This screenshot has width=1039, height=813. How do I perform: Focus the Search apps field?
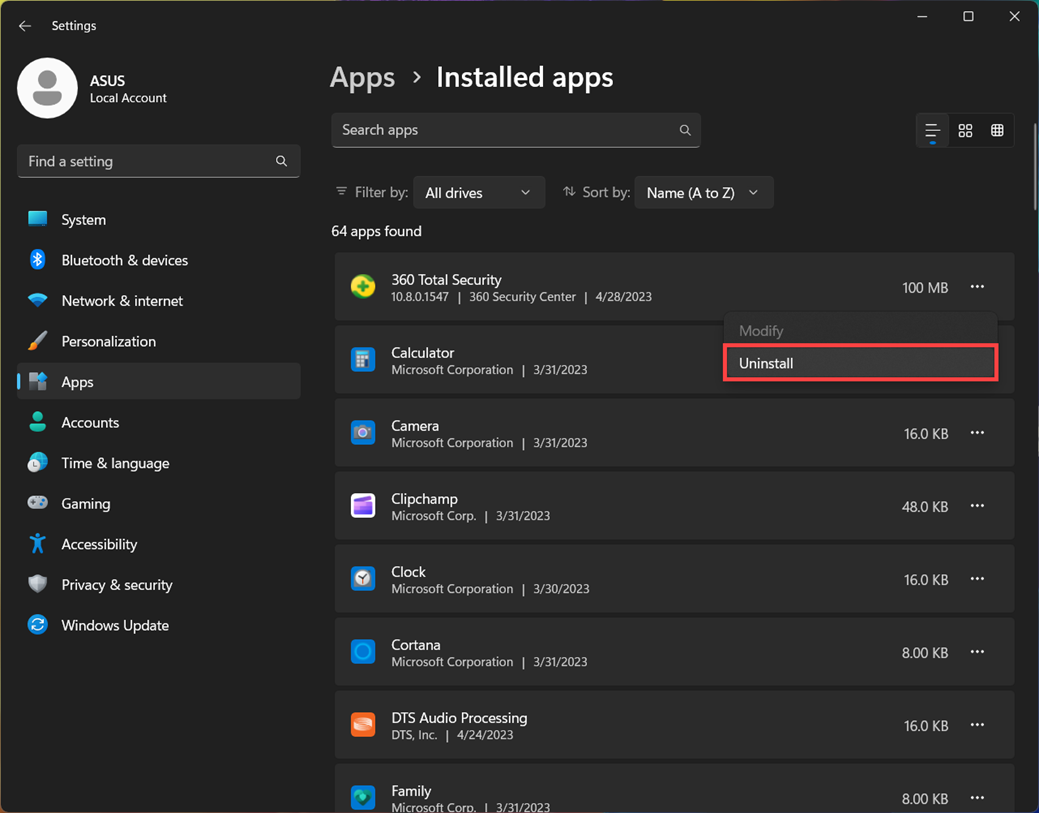coord(516,130)
